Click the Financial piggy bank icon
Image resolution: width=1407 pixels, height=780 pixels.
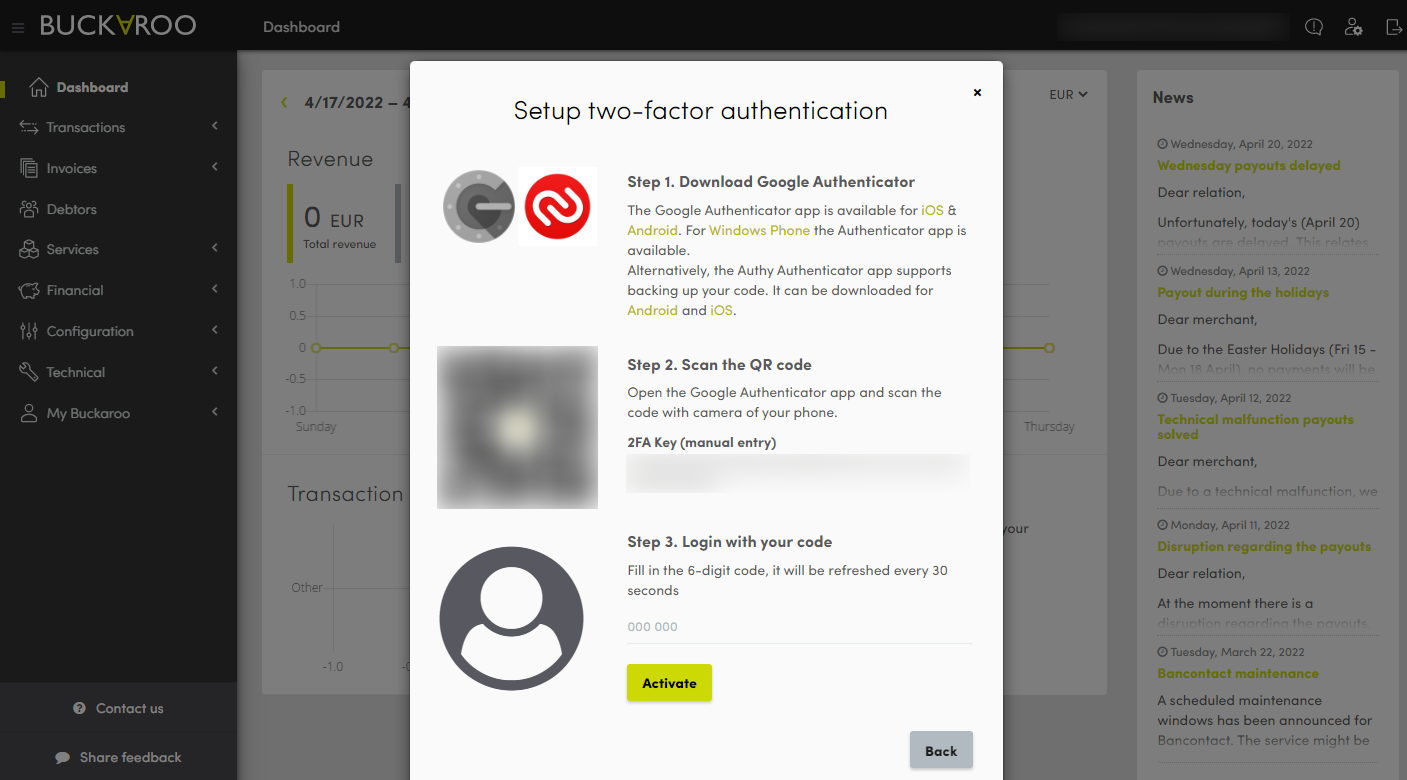click(x=29, y=290)
